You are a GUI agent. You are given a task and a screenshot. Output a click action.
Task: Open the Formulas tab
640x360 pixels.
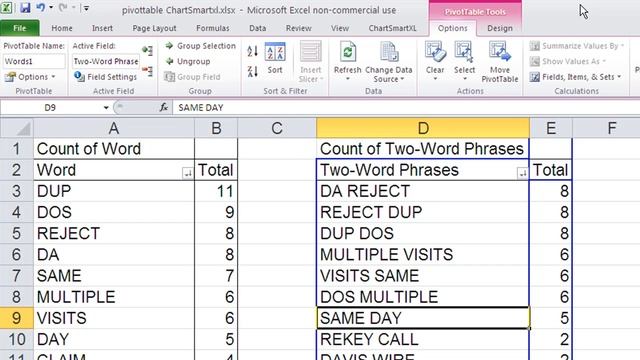pos(213,28)
